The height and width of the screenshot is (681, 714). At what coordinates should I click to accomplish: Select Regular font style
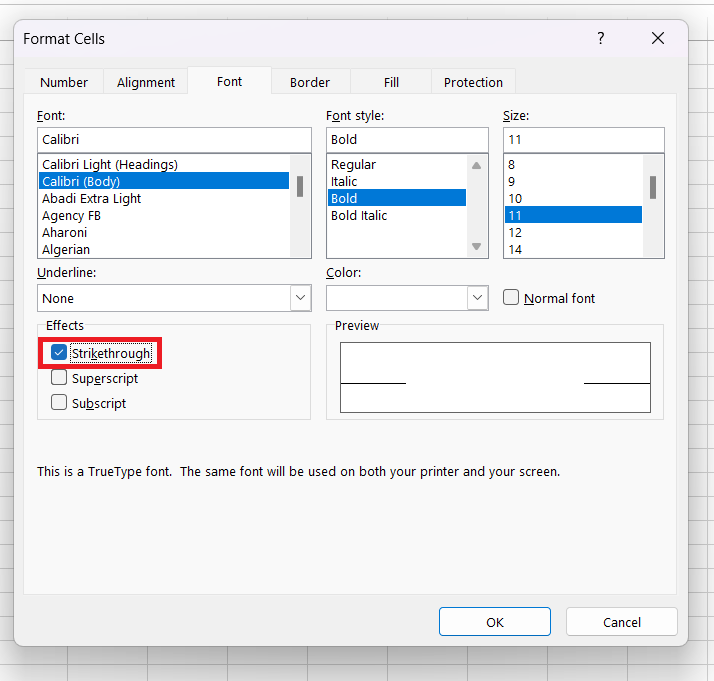pyautogui.click(x=397, y=164)
